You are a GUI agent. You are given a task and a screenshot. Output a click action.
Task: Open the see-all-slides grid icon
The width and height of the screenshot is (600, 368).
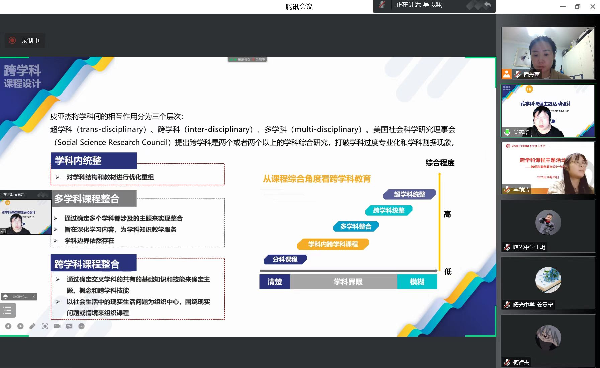pos(45,326)
